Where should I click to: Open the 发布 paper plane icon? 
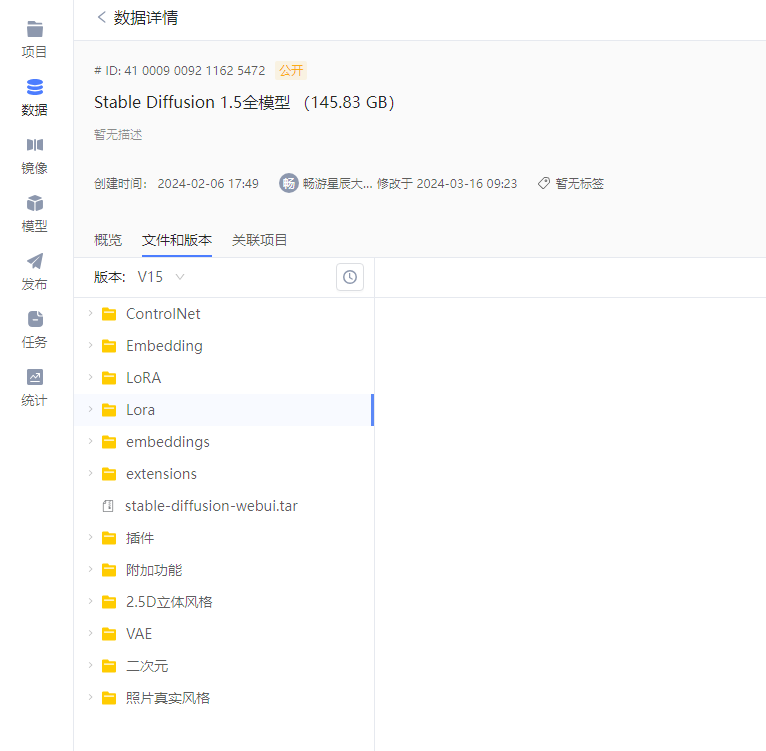point(35,261)
